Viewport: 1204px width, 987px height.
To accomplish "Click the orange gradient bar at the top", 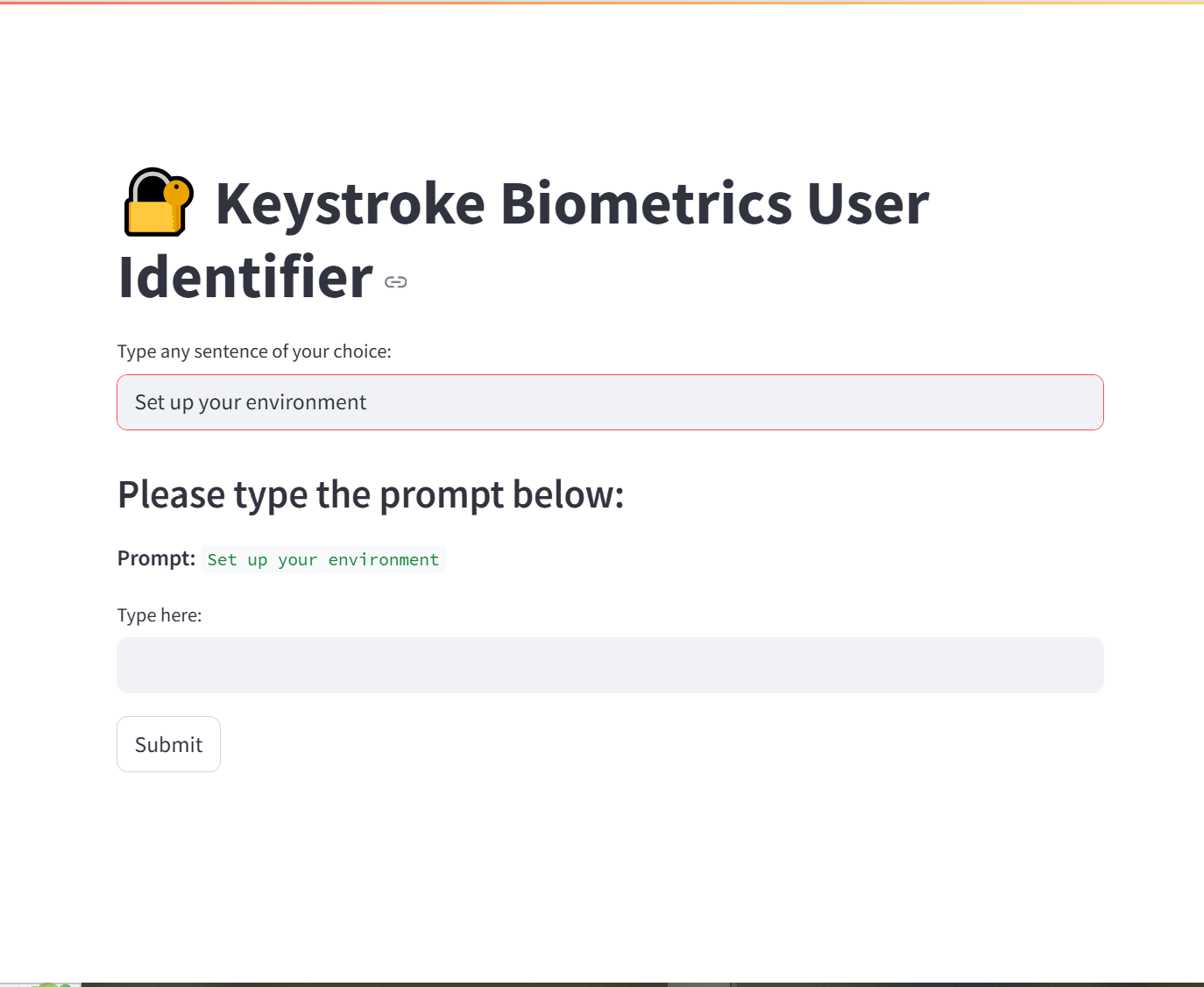I will click(x=602, y=3).
